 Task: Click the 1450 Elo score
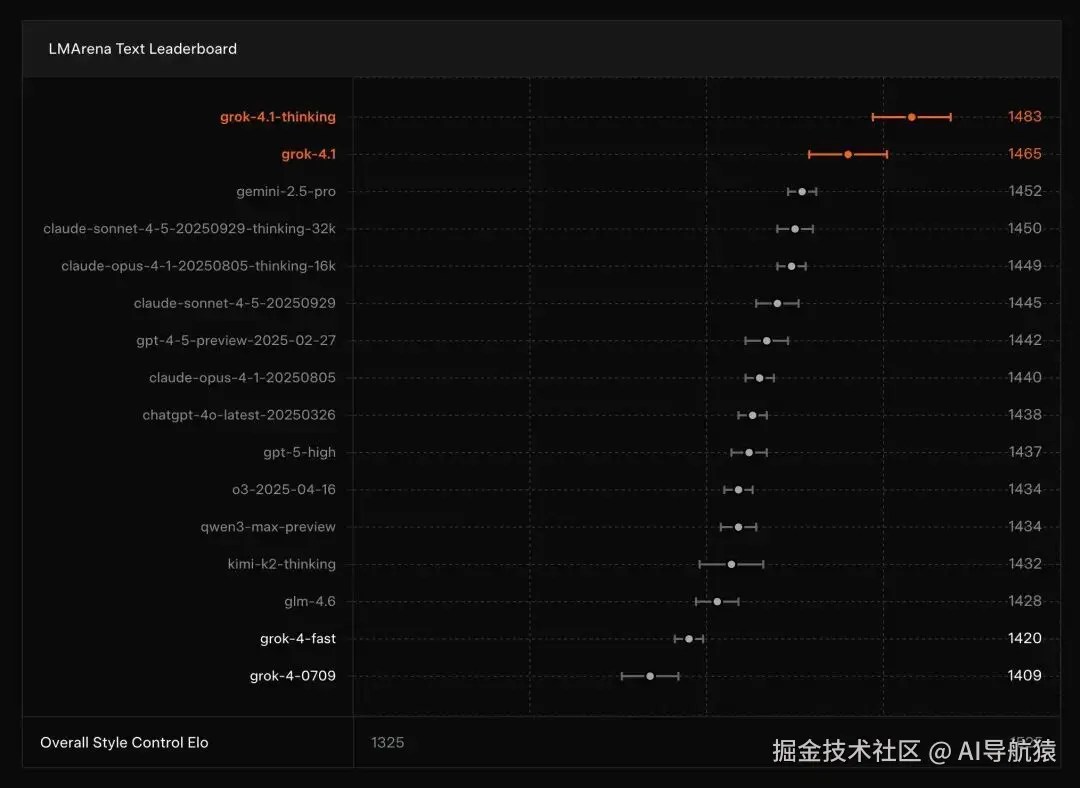click(x=1025, y=228)
